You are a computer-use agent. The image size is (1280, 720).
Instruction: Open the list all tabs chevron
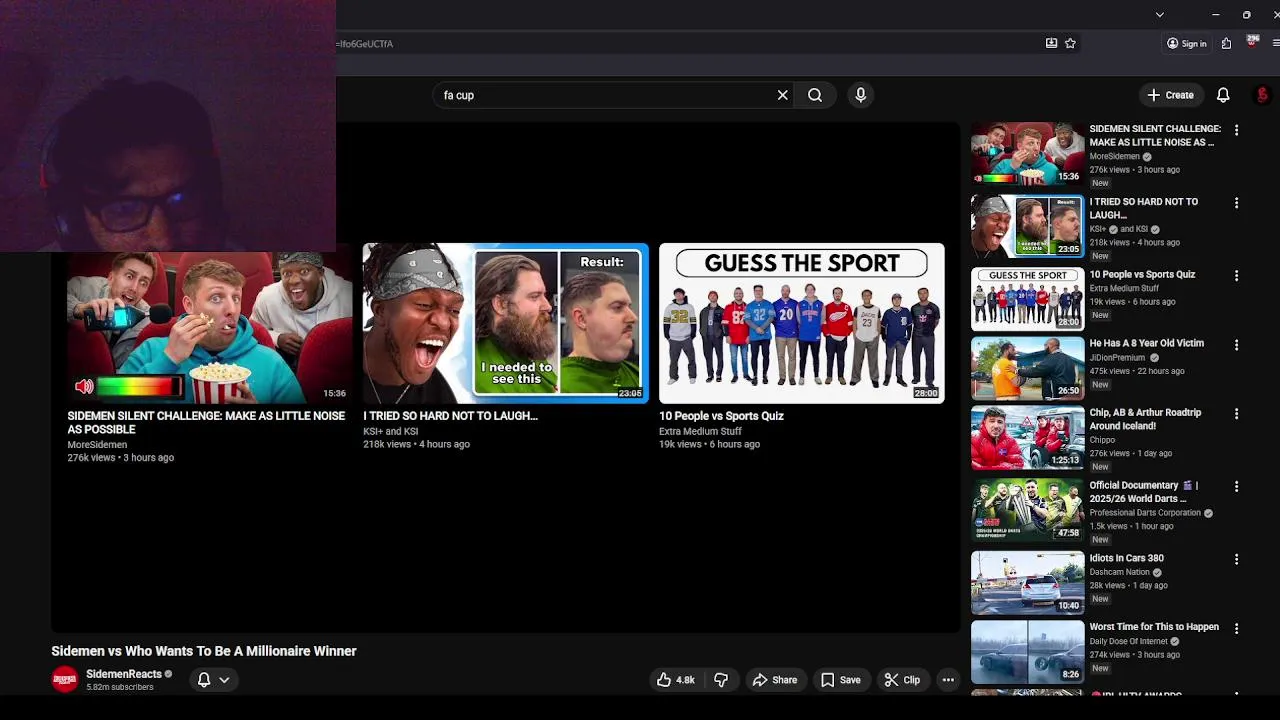click(x=1159, y=15)
